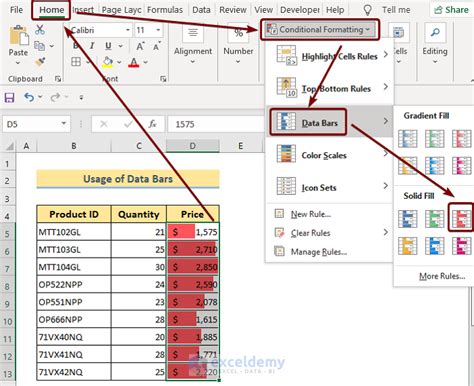Open Clear Rules submenu
This screenshot has height=386, width=474.
tap(329, 233)
